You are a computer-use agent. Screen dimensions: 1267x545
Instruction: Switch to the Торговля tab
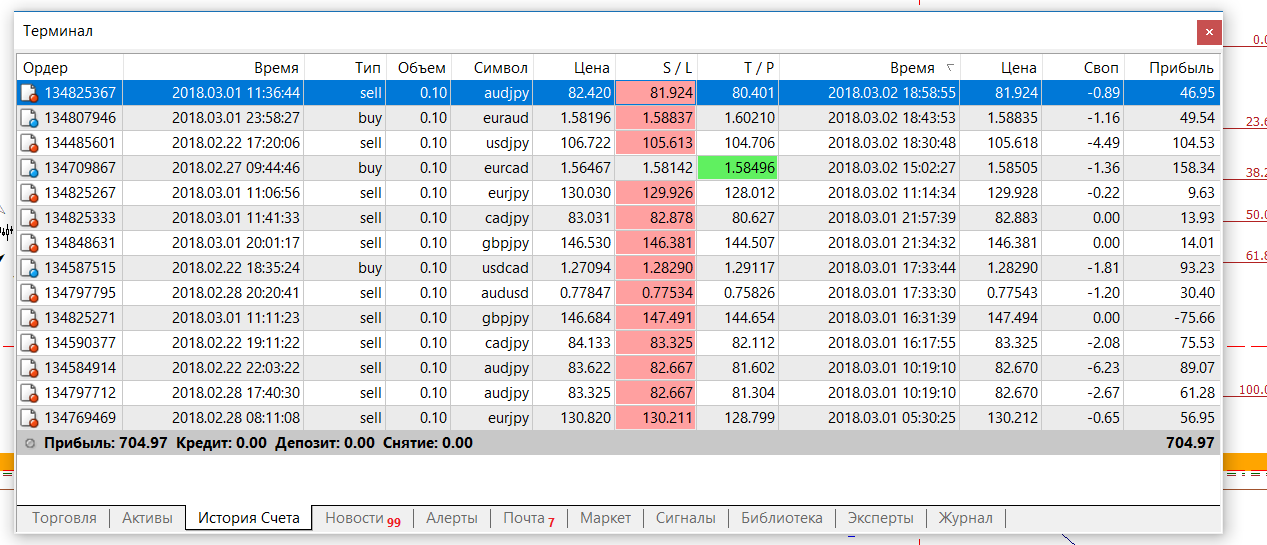(x=64, y=518)
